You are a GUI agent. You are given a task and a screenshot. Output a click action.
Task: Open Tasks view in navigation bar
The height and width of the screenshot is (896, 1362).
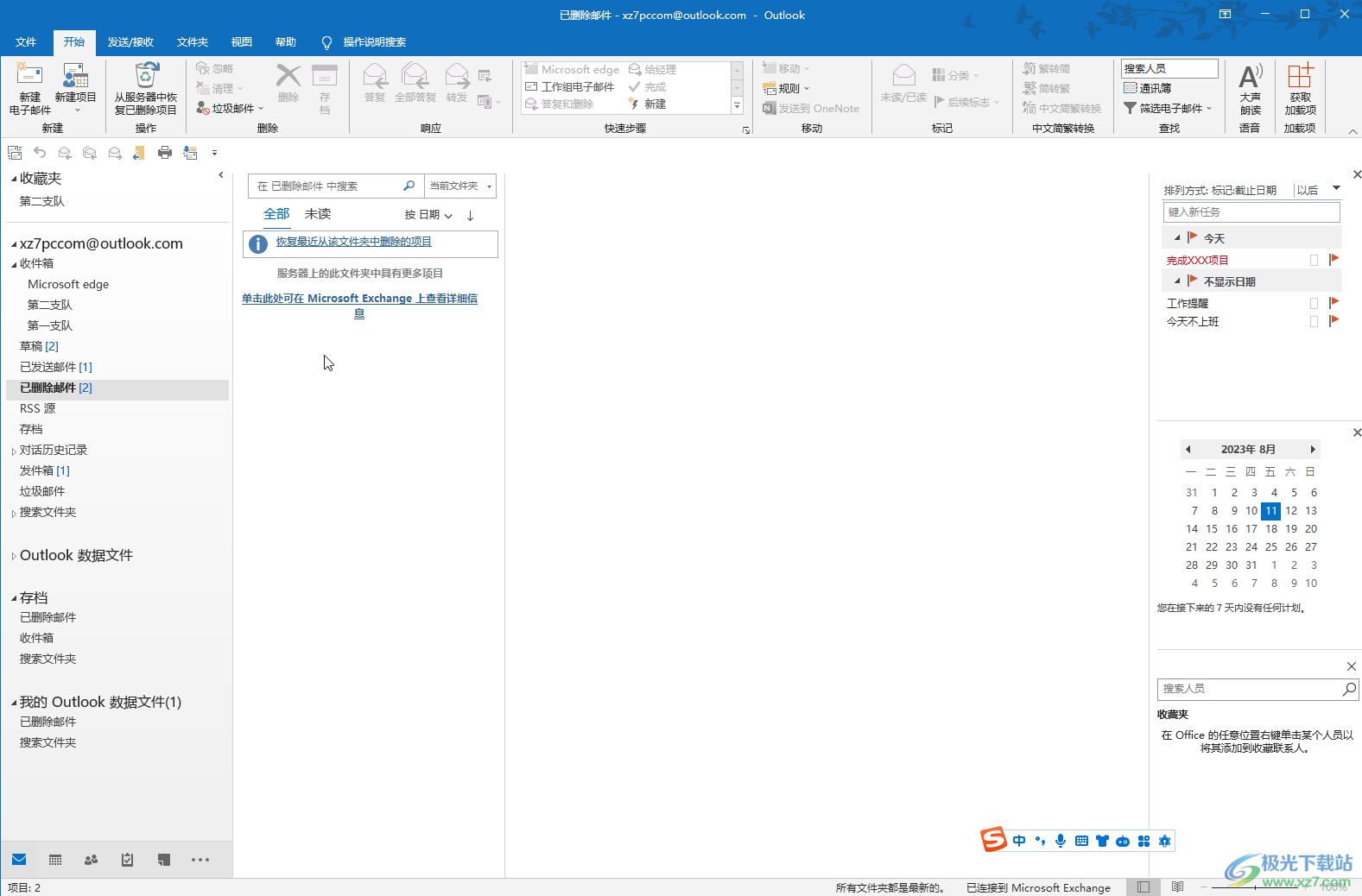click(x=128, y=860)
